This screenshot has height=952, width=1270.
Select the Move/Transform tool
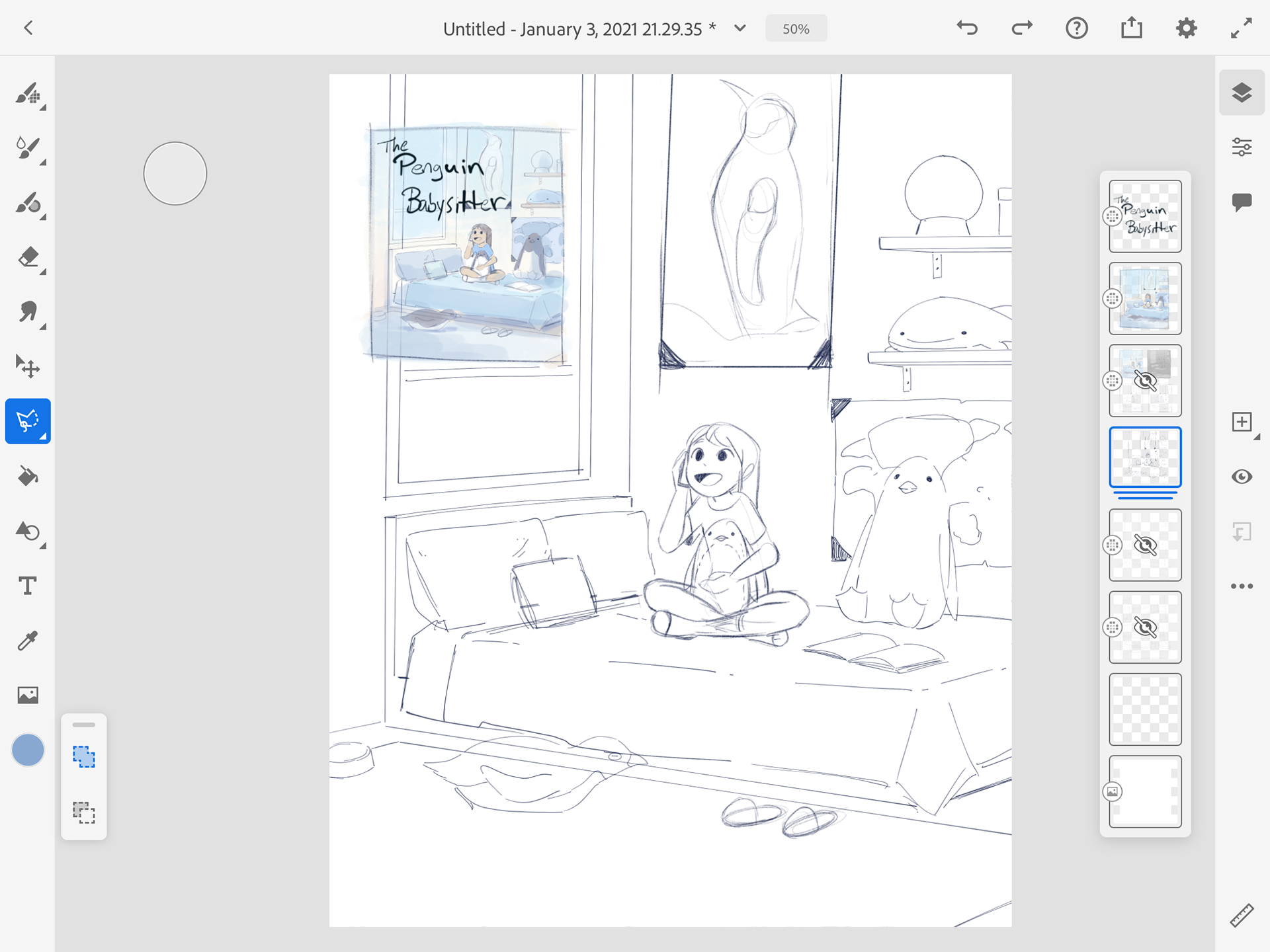28,366
